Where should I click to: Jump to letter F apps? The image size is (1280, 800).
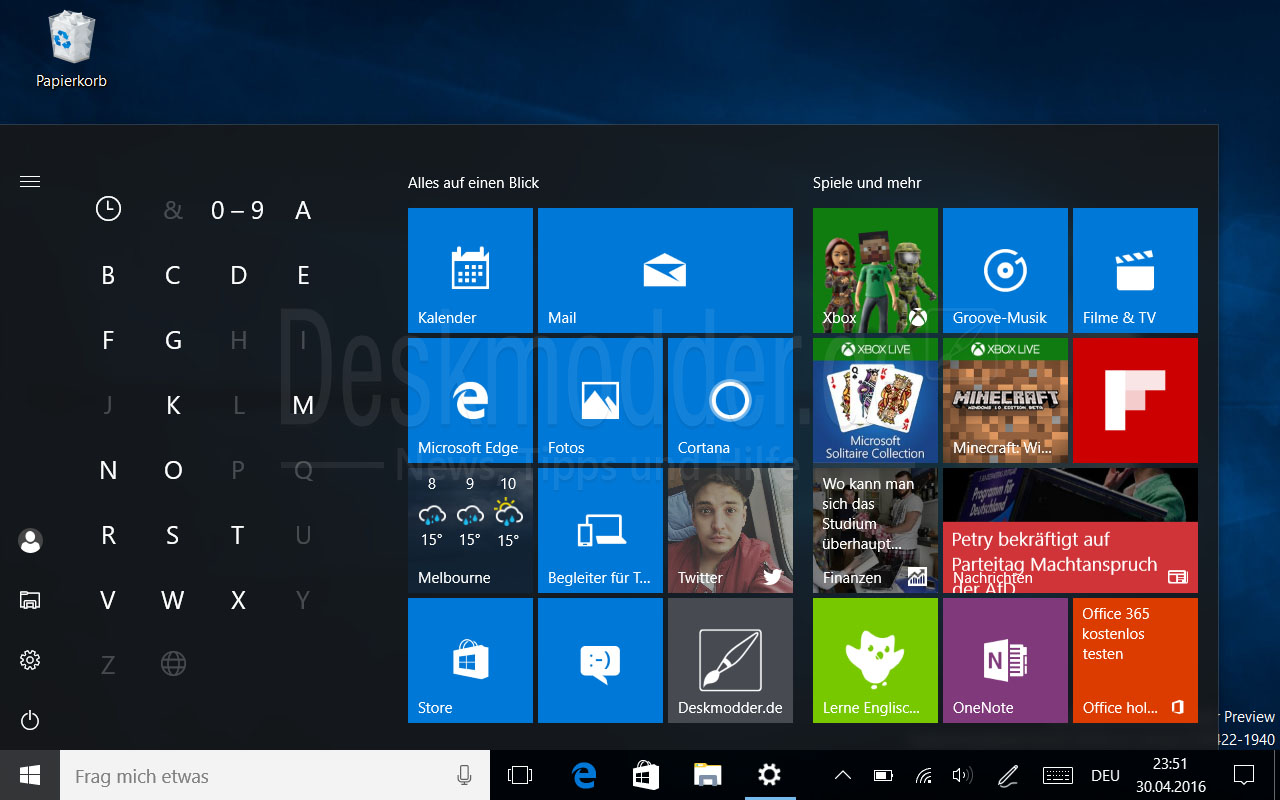(108, 340)
